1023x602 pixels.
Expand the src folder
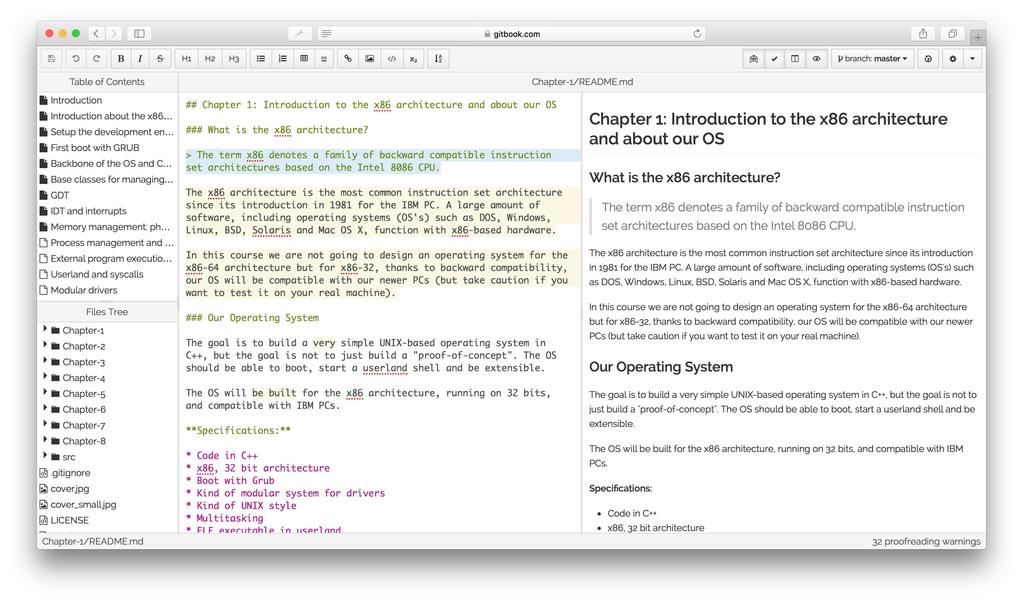(x=45, y=457)
